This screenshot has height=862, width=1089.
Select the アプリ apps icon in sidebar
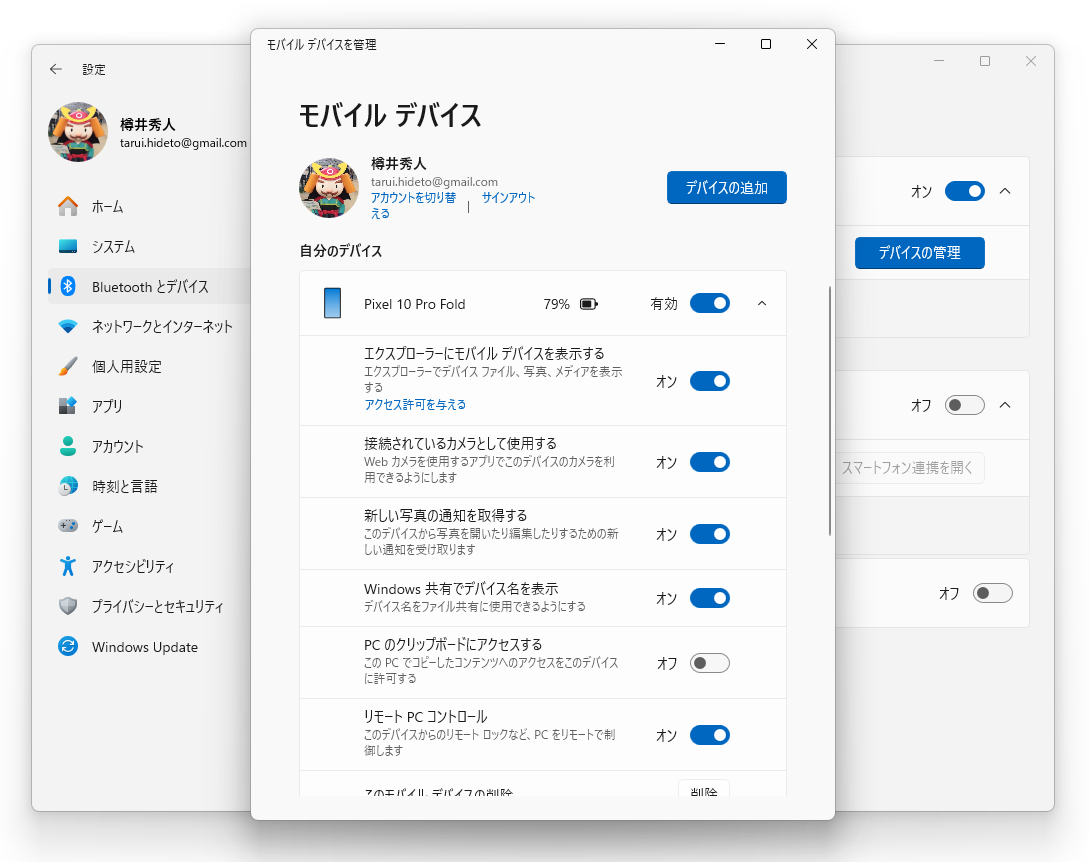(68, 406)
